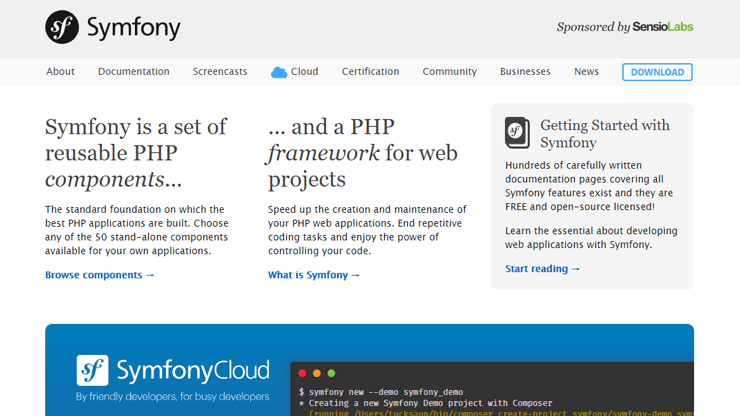Image resolution: width=740 pixels, height=416 pixels.
Task: Open the News navigation item
Action: [x=587, y=71]
